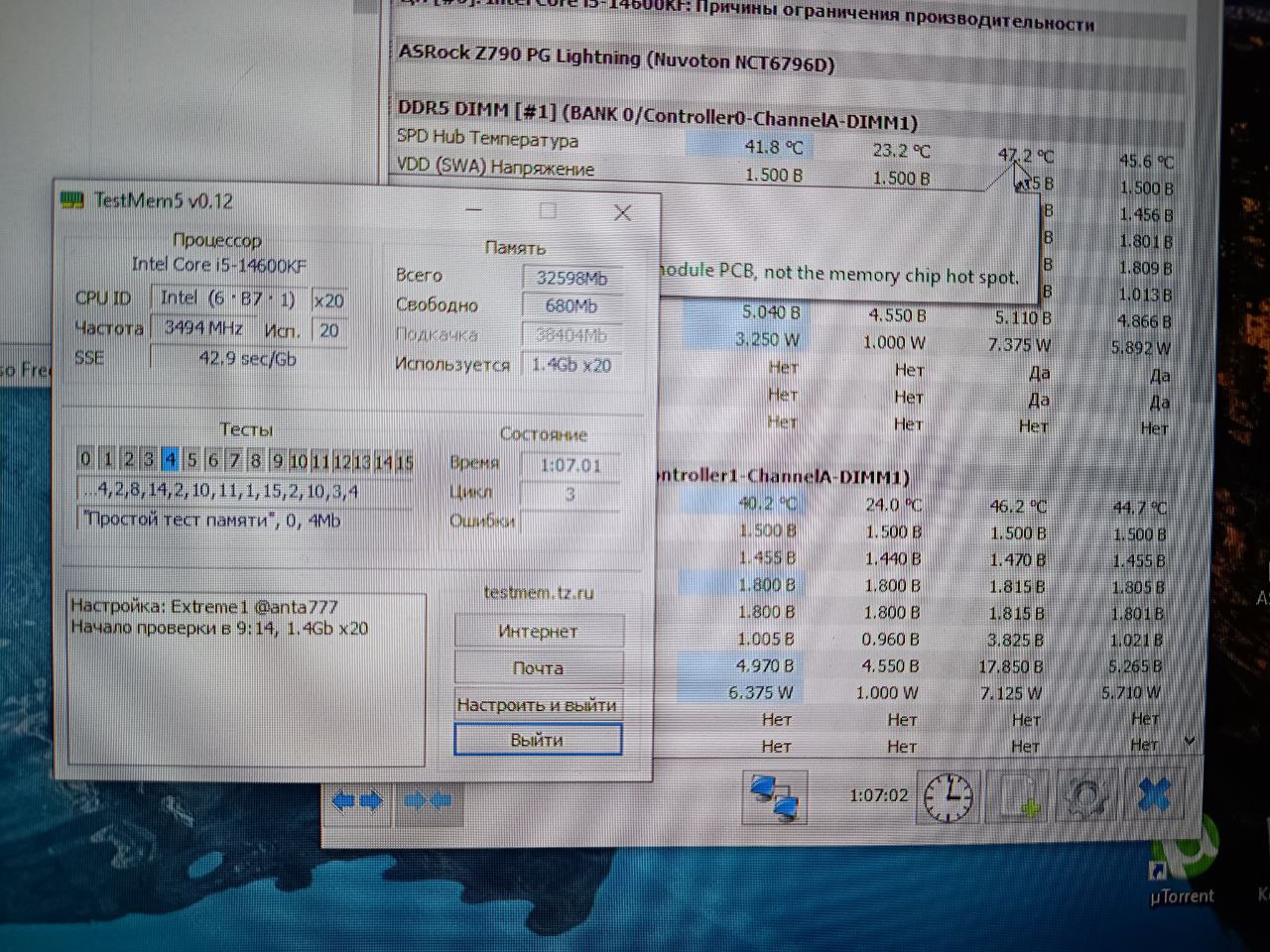The image size is (1270, 952).
Task: Click the 'Intel Core i5-14600KF' processor name in TestMem5
Action: tap(218, 265)
